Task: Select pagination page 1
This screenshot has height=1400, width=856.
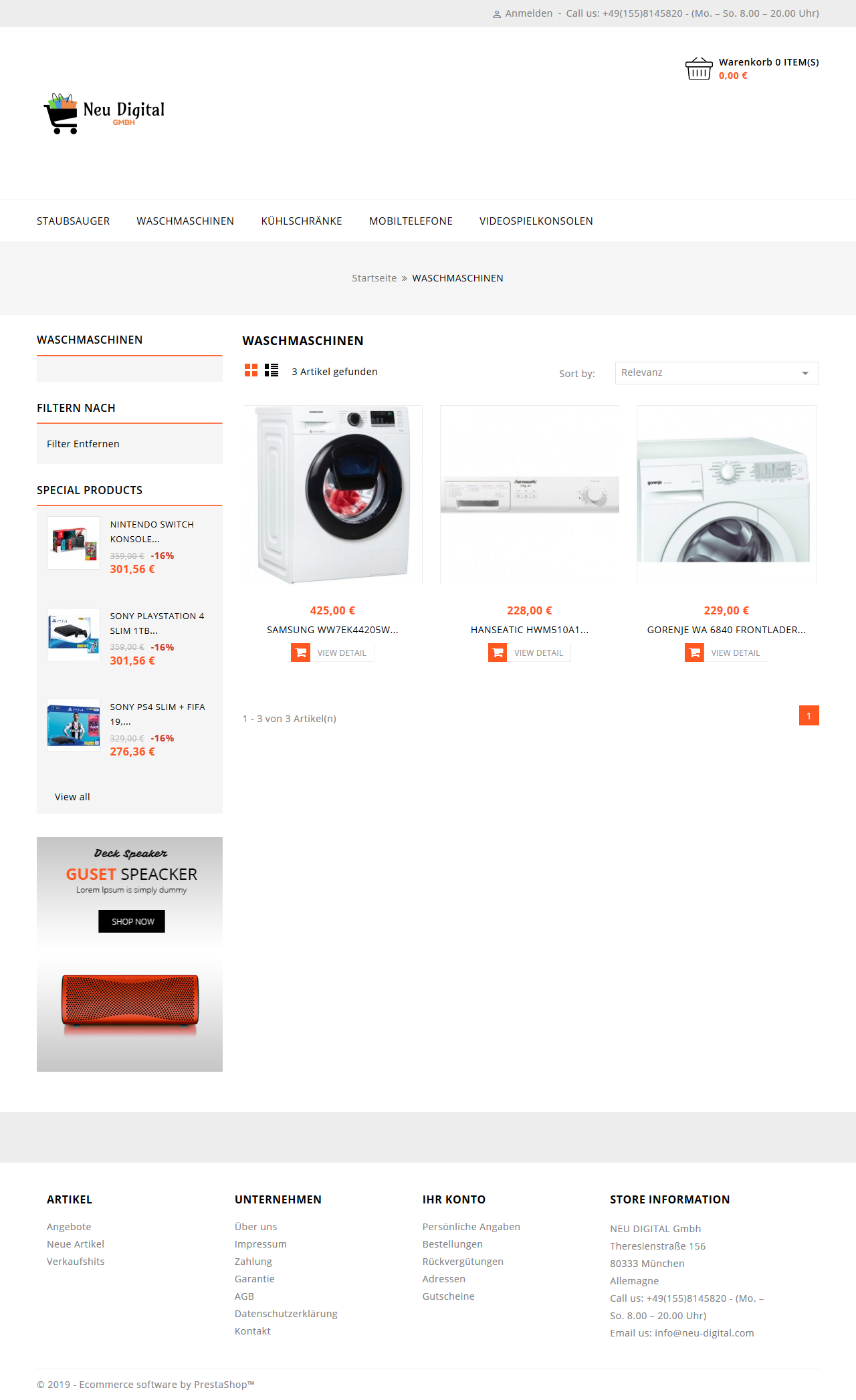Action: pos(809,715)
